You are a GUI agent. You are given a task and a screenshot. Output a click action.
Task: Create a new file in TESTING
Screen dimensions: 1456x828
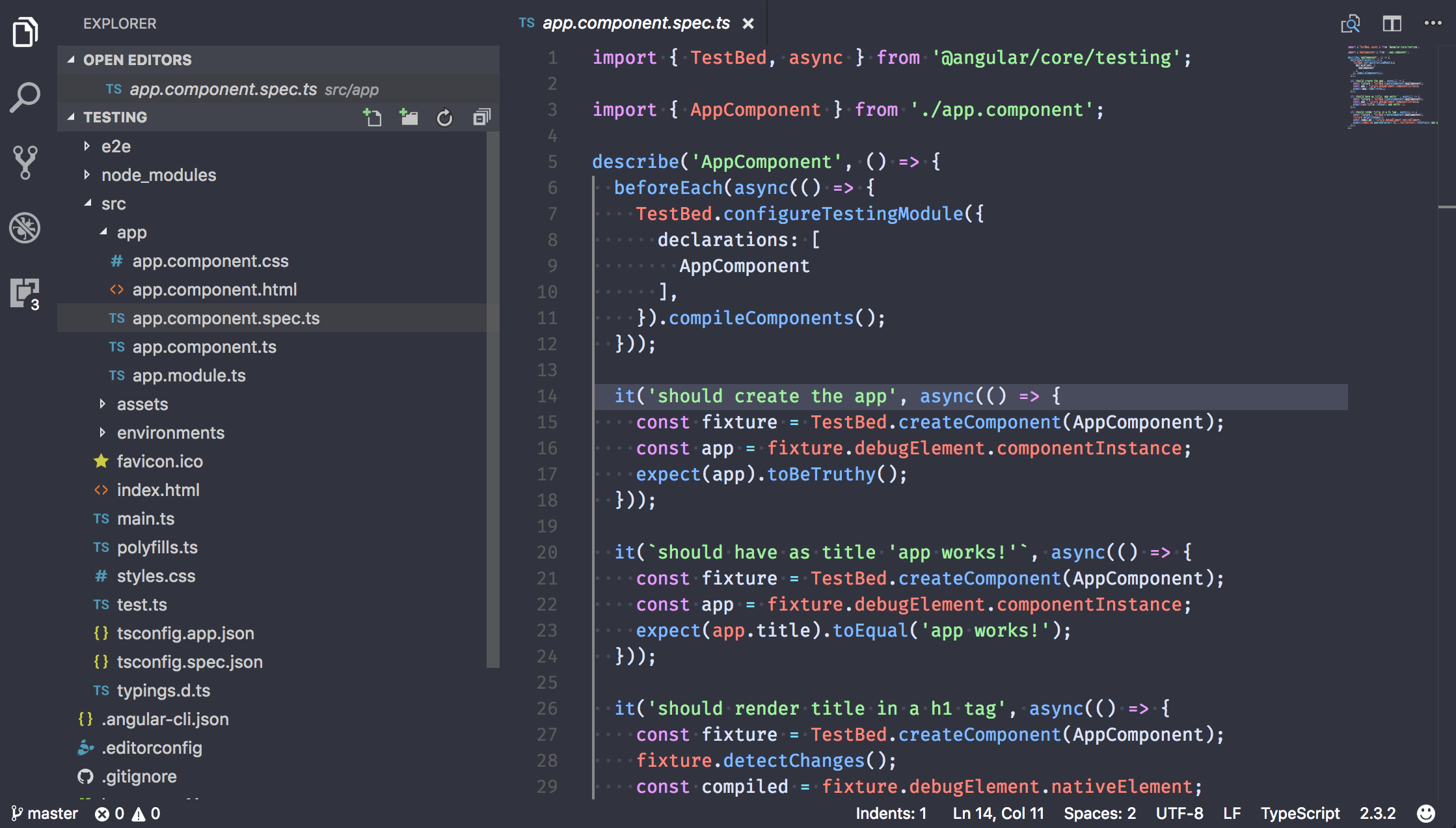373,117
